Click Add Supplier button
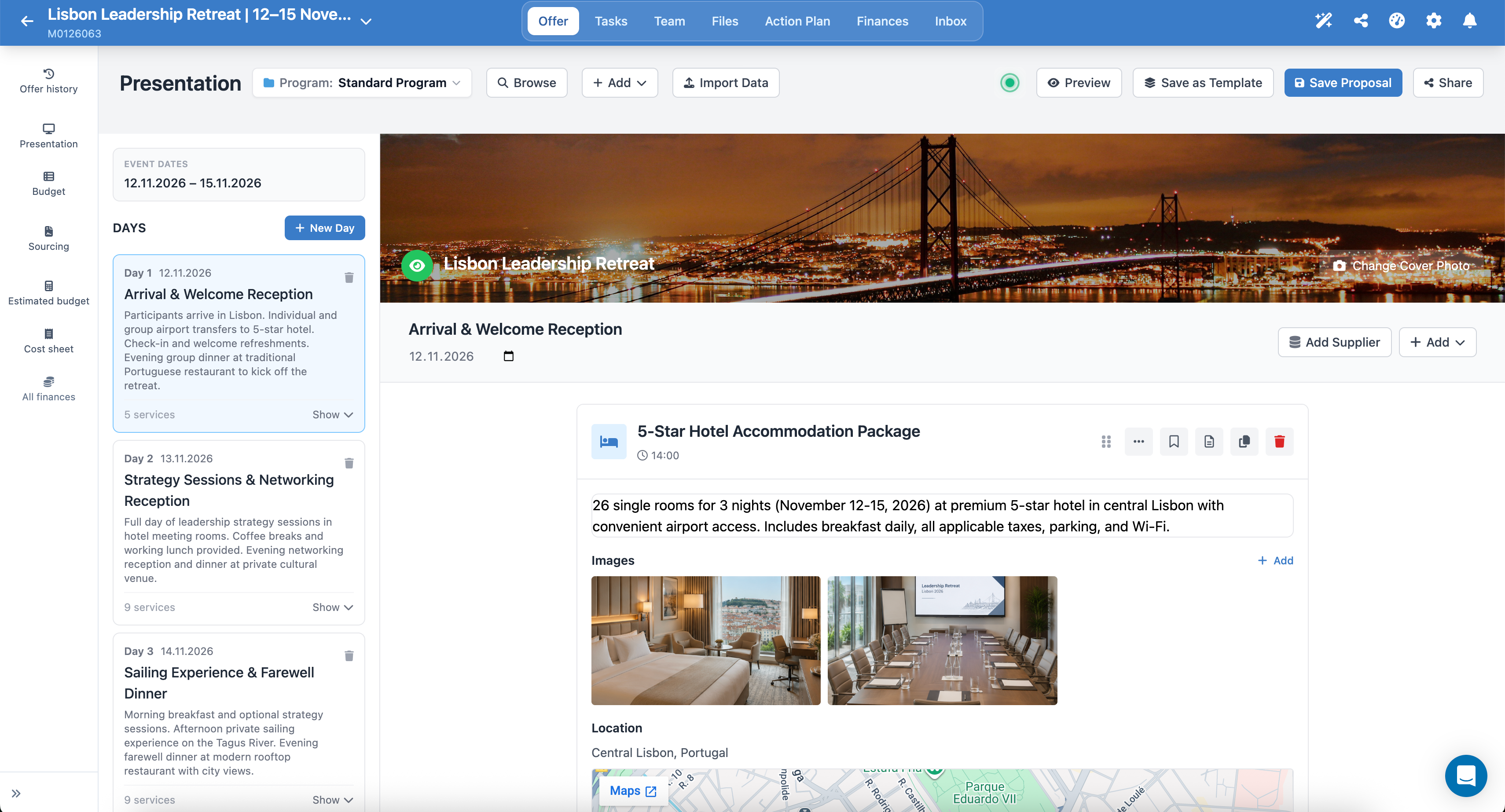The image size is (1505, 812). point(1334,342)
